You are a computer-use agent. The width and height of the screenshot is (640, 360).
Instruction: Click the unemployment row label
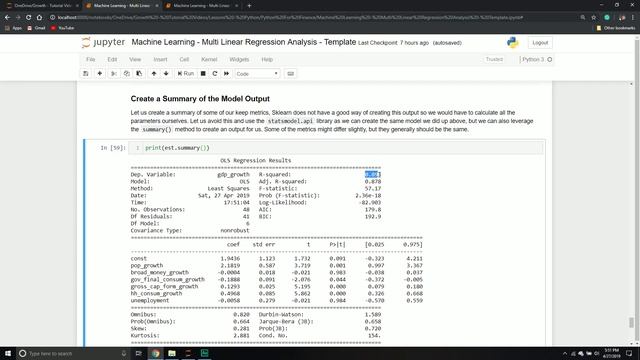click(x=150, y=300)
